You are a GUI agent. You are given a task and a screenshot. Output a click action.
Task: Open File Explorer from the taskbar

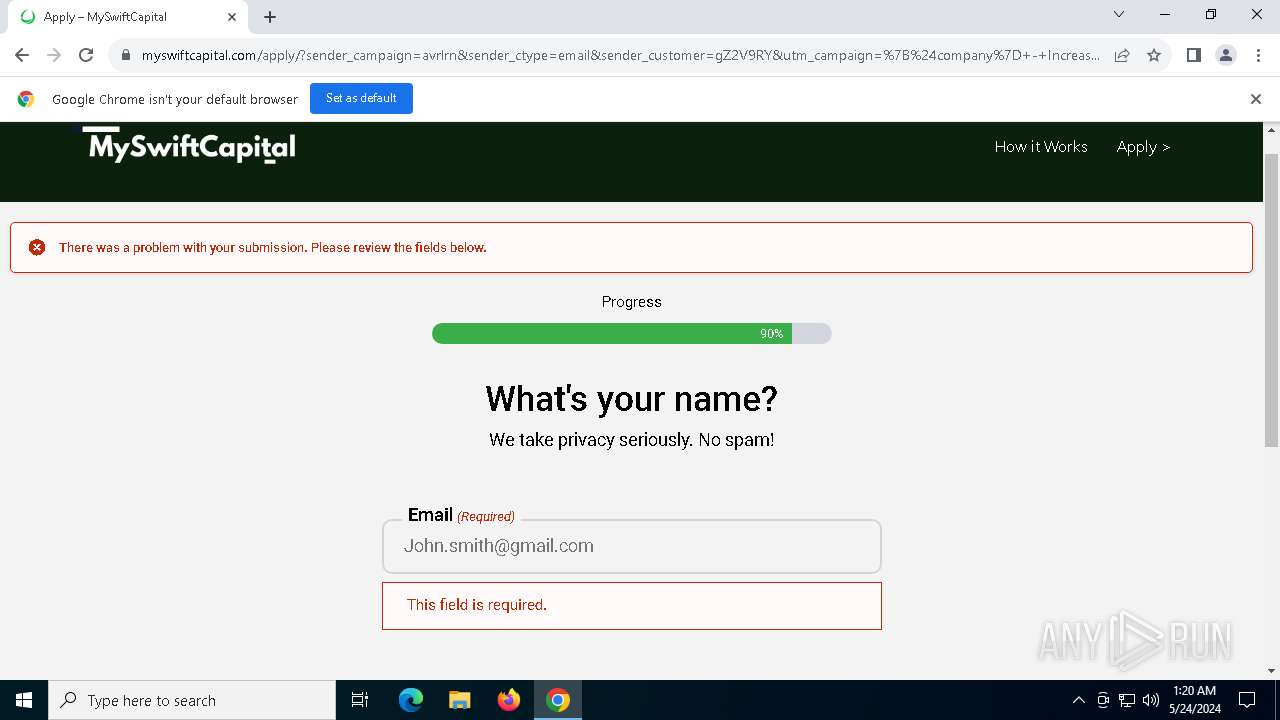[x=459, y=700]
